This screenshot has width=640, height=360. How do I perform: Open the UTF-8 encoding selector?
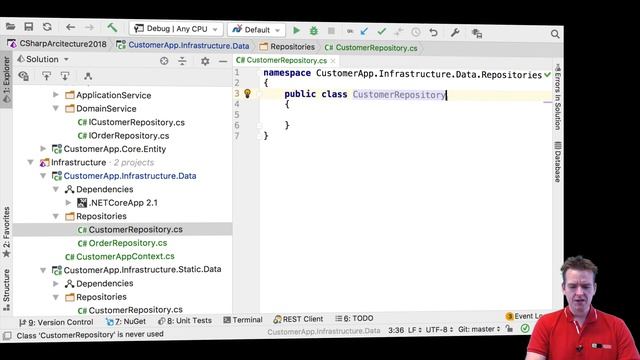point(439,329)
